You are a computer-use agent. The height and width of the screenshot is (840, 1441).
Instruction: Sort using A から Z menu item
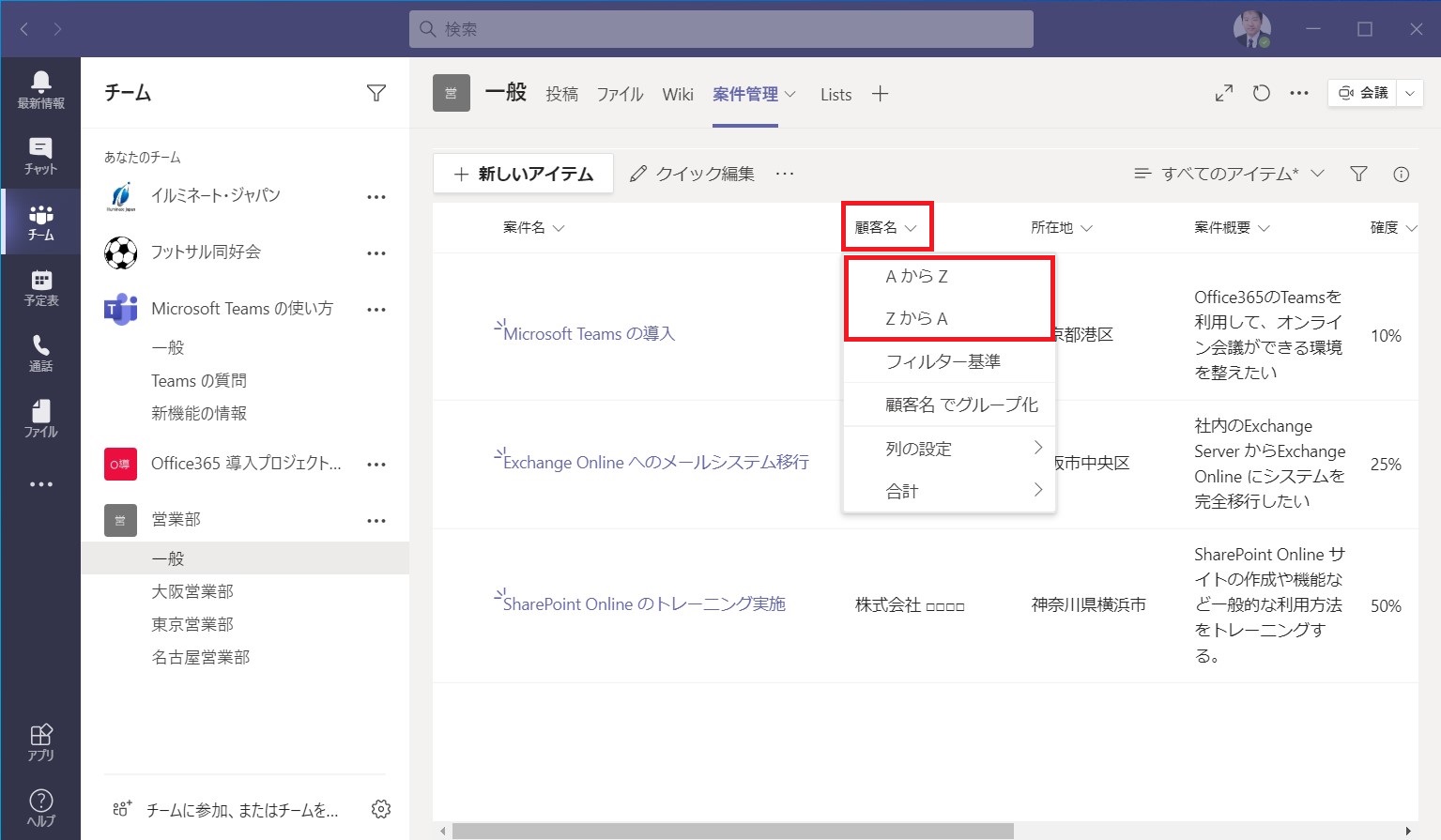pyautogui.click(x=950, y=276)
